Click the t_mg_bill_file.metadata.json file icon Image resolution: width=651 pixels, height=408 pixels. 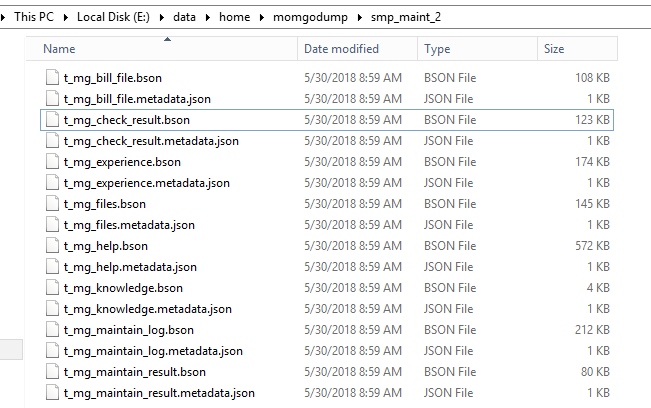(52, 99)
